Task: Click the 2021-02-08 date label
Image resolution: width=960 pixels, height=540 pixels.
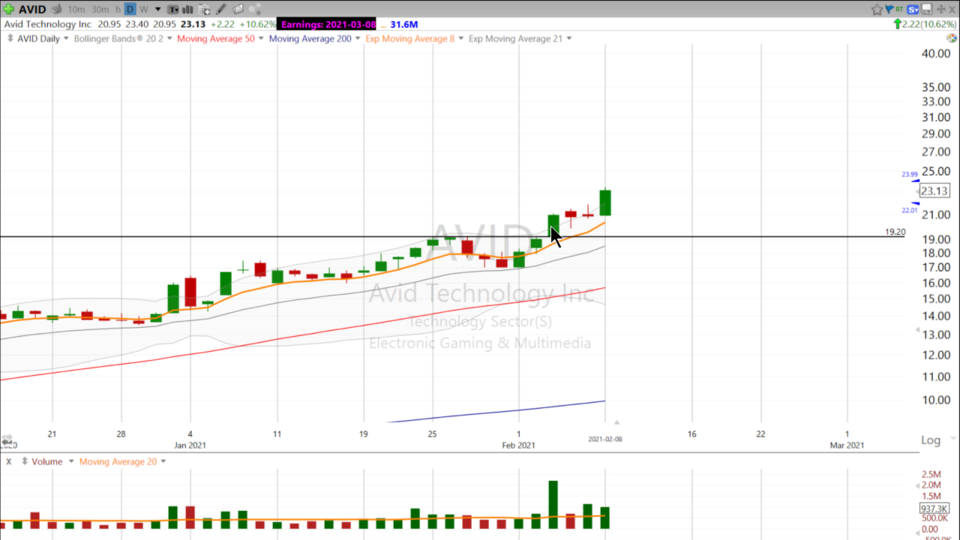Action: click(605, 440)
